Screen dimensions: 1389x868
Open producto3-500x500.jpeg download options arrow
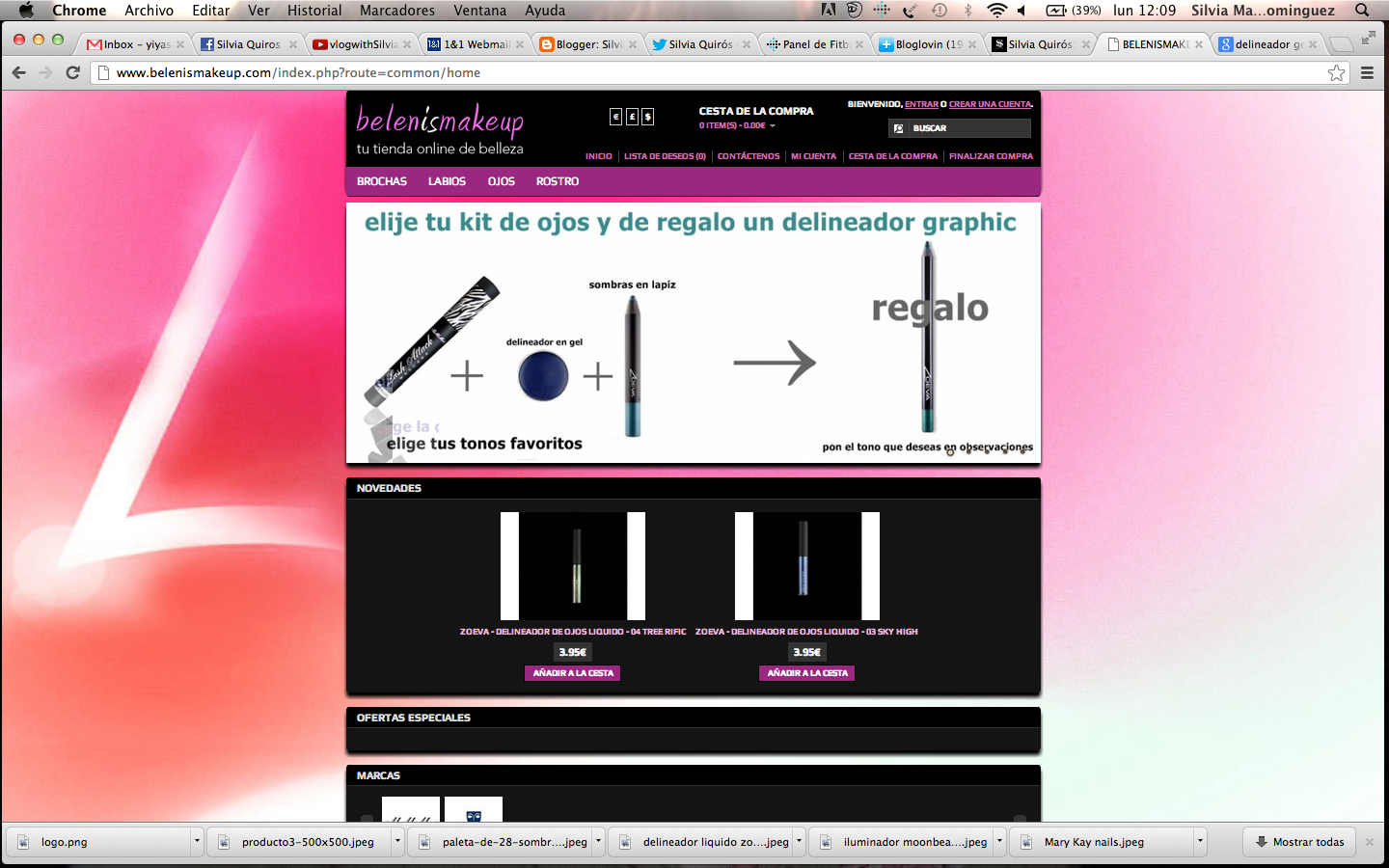(x=397, y=841)
